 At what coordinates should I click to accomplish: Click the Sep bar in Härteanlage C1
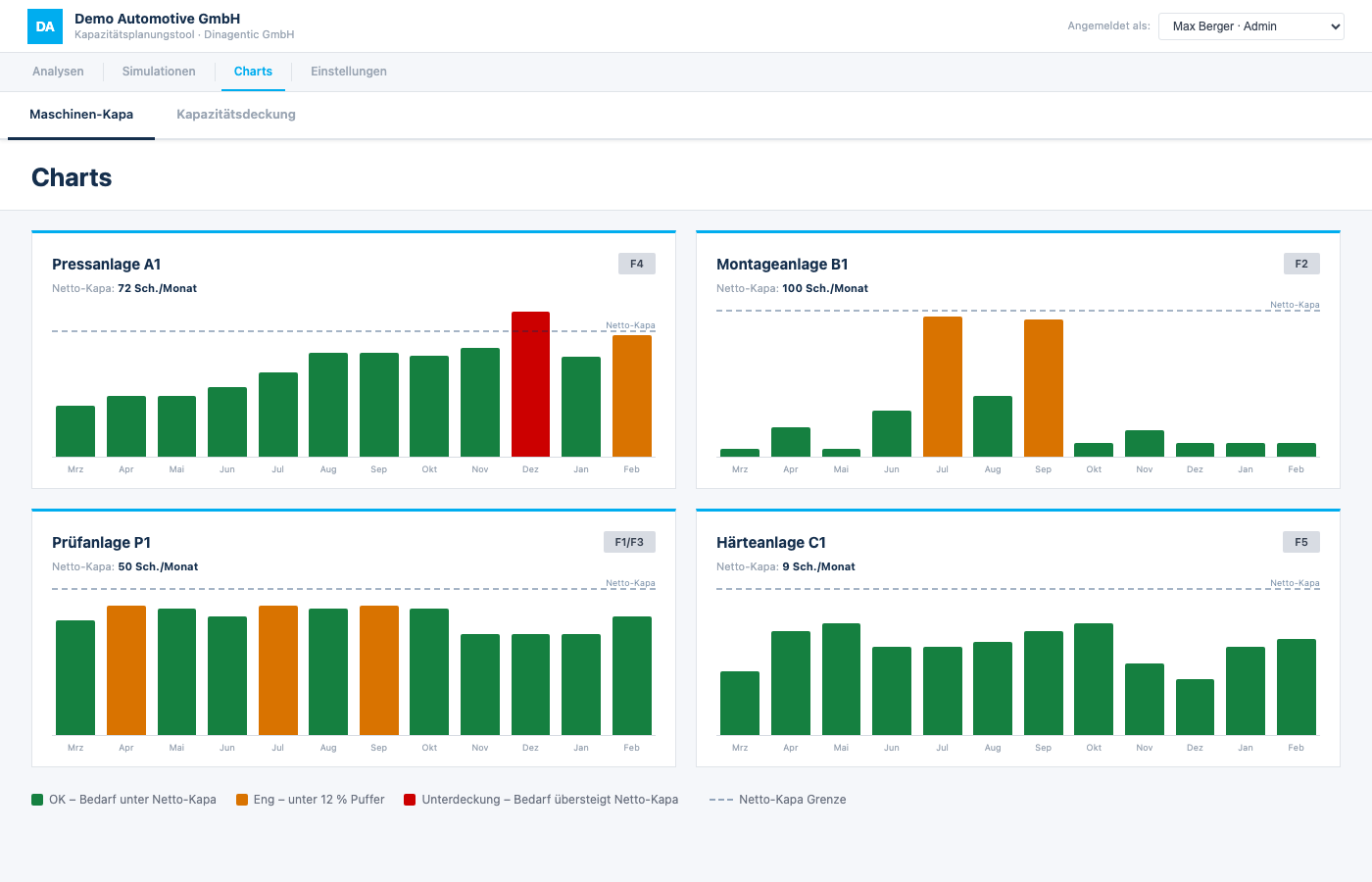1044,683
